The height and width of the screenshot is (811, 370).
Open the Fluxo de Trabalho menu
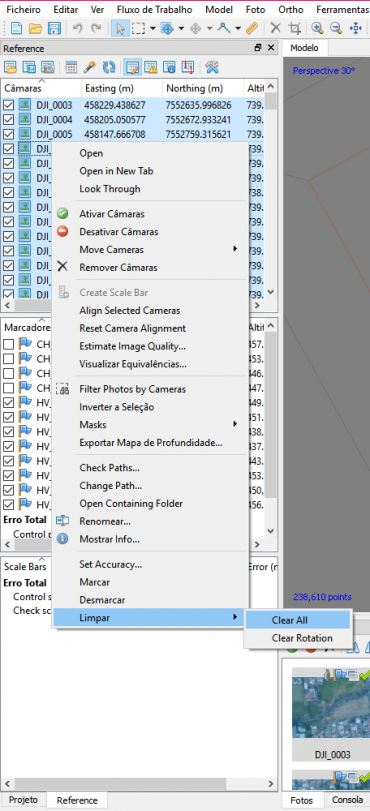pyautogui.click(x=154, y=10)
